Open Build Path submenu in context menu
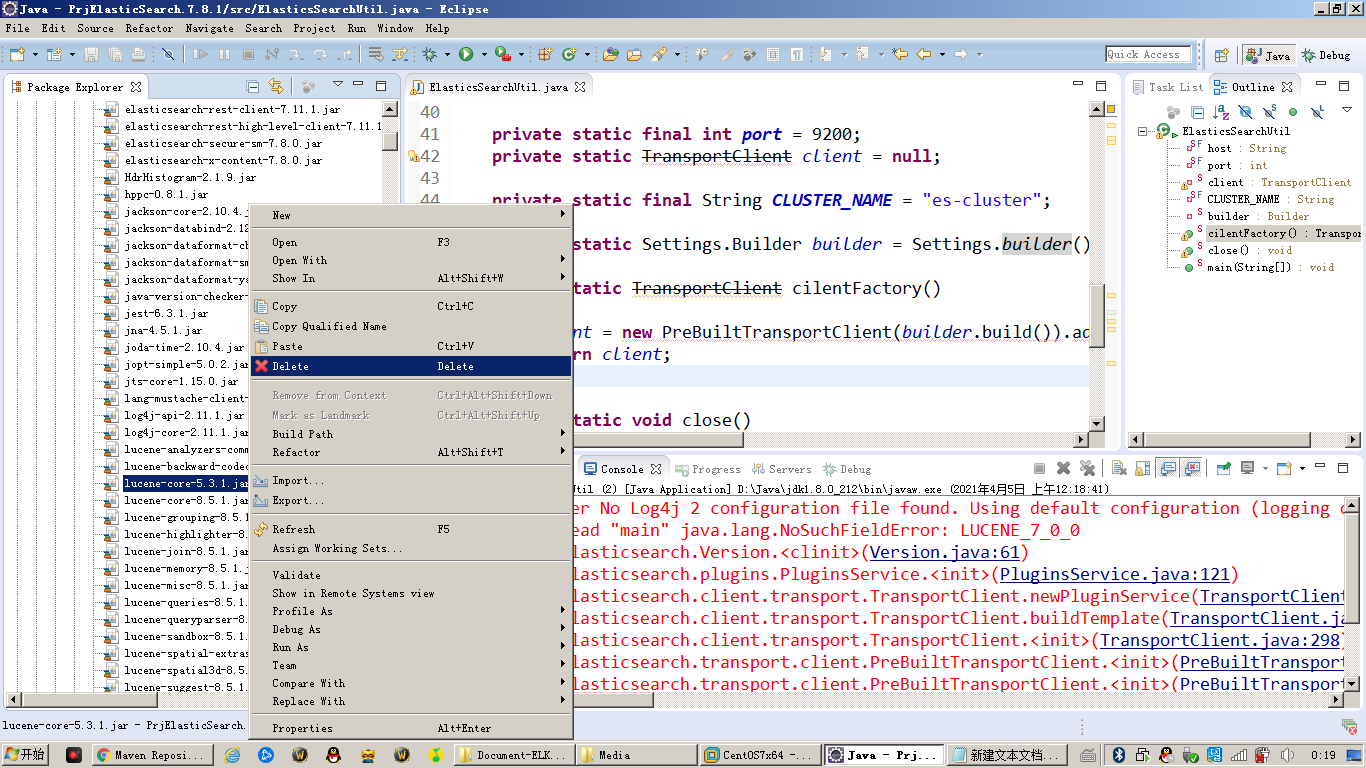The image size is (1366, 768). pyautogui.click(x=410, y=434)
